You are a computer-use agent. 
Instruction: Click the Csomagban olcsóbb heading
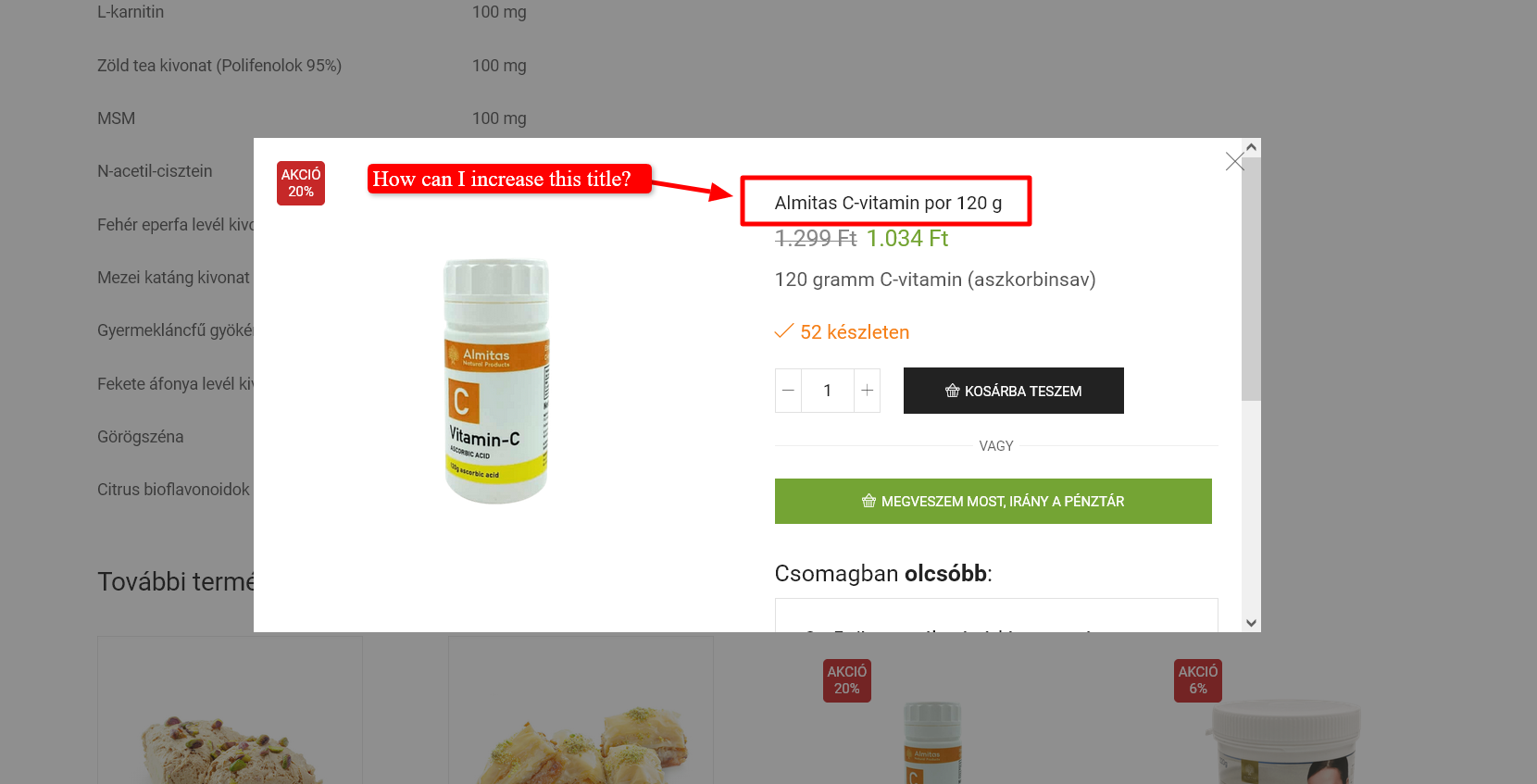coord(883,574)
